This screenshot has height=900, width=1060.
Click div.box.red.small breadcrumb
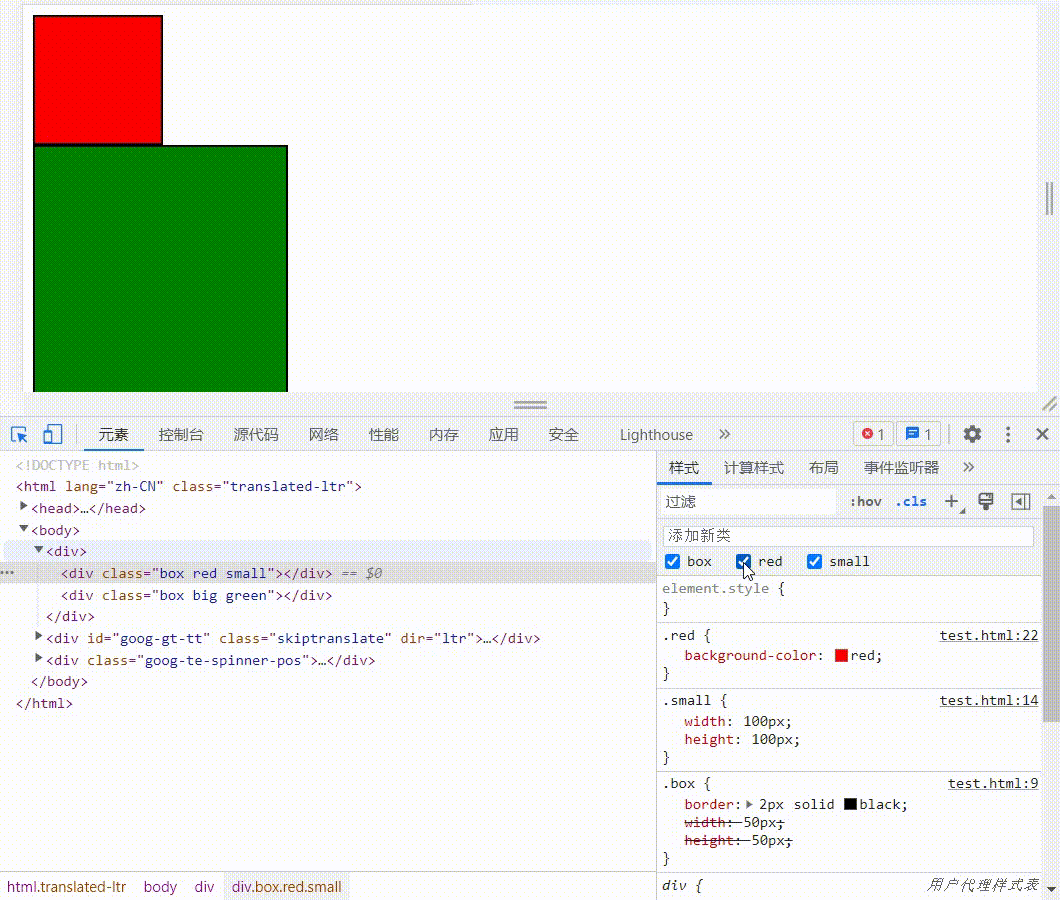coord(287,886)
